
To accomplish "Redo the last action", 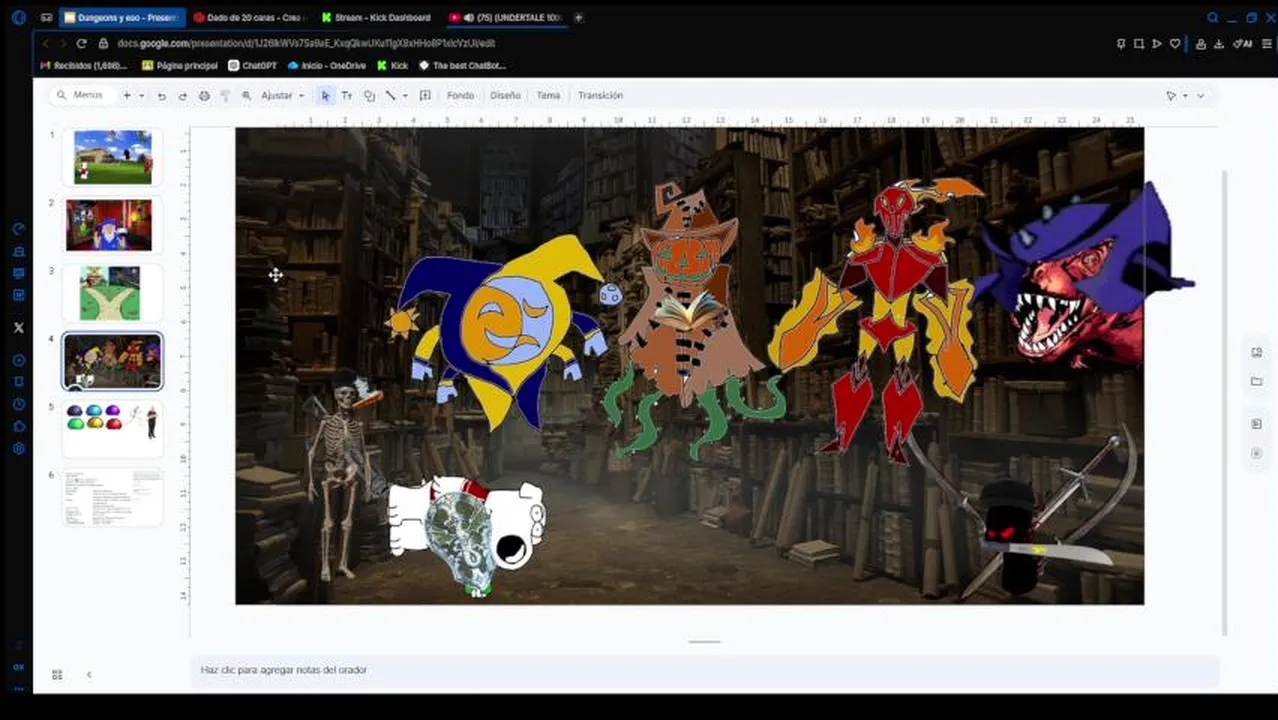I will coord(182,96).
